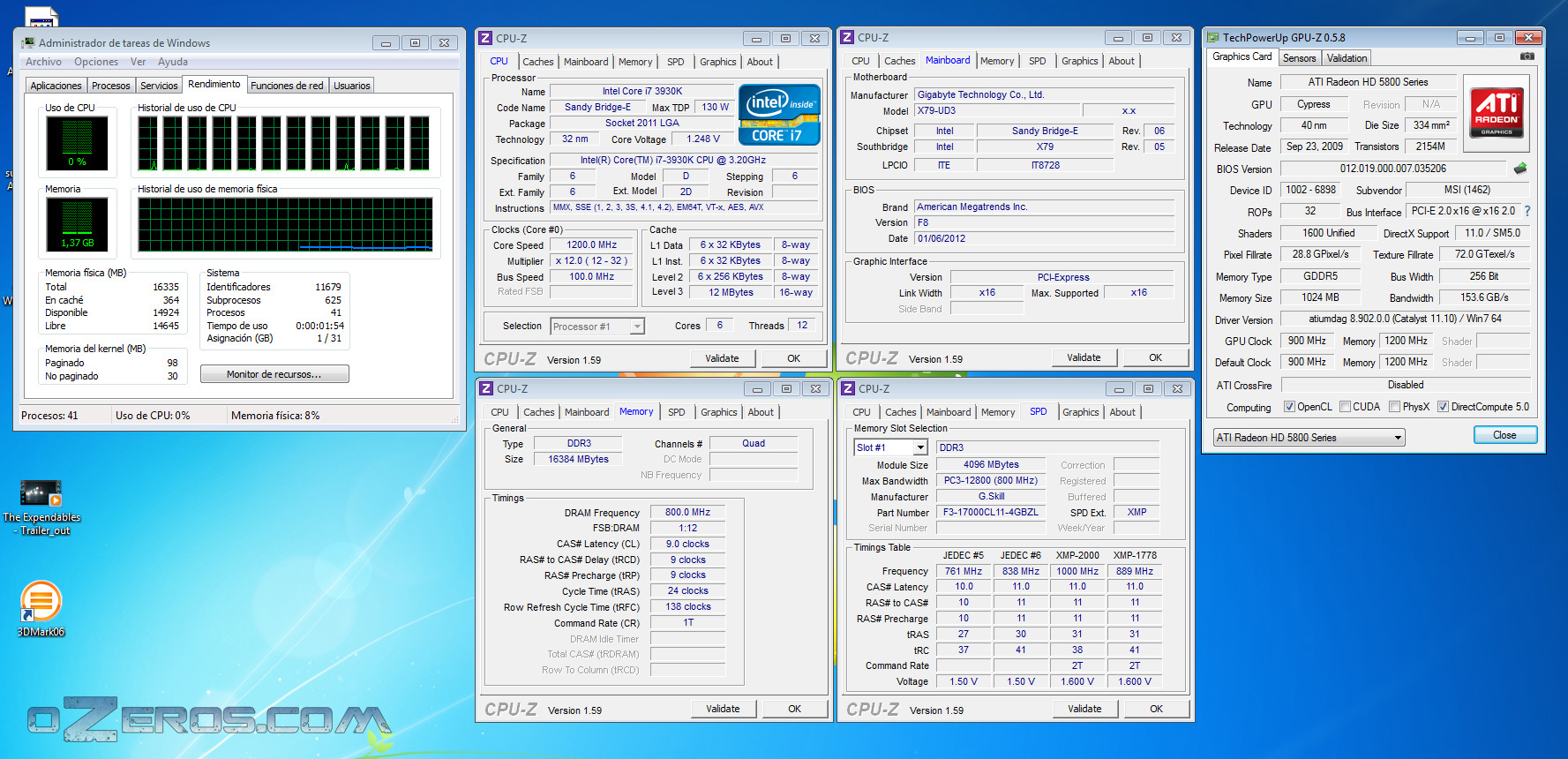Open the 3DMark06 desktop shortcut

[41, 609]
